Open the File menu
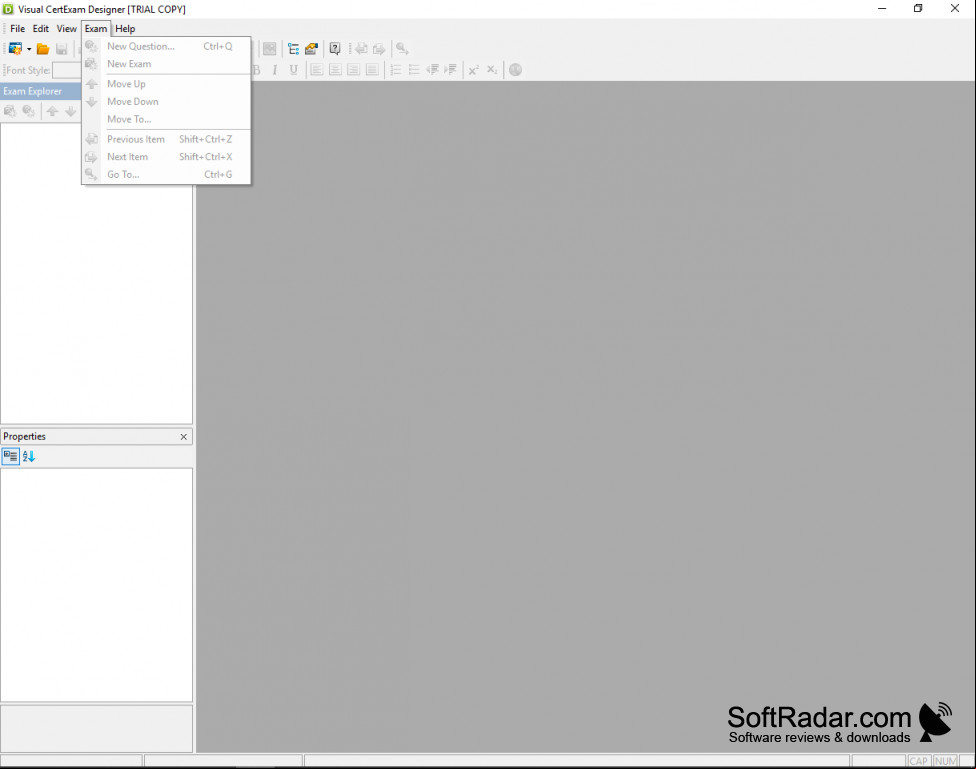 click(17, 29)
